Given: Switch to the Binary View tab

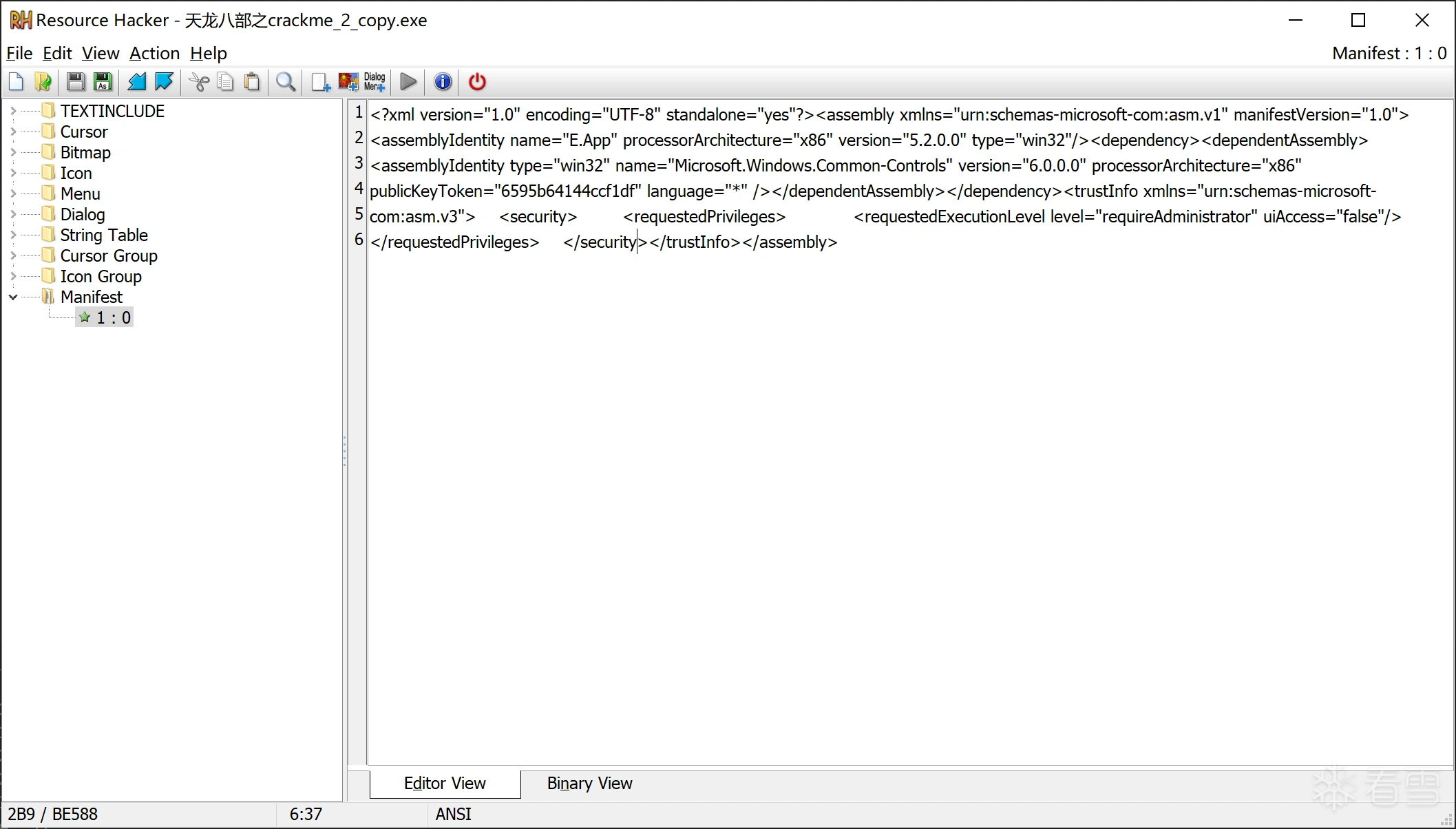Looking at the screenshot, I should [x=589, y=784].
